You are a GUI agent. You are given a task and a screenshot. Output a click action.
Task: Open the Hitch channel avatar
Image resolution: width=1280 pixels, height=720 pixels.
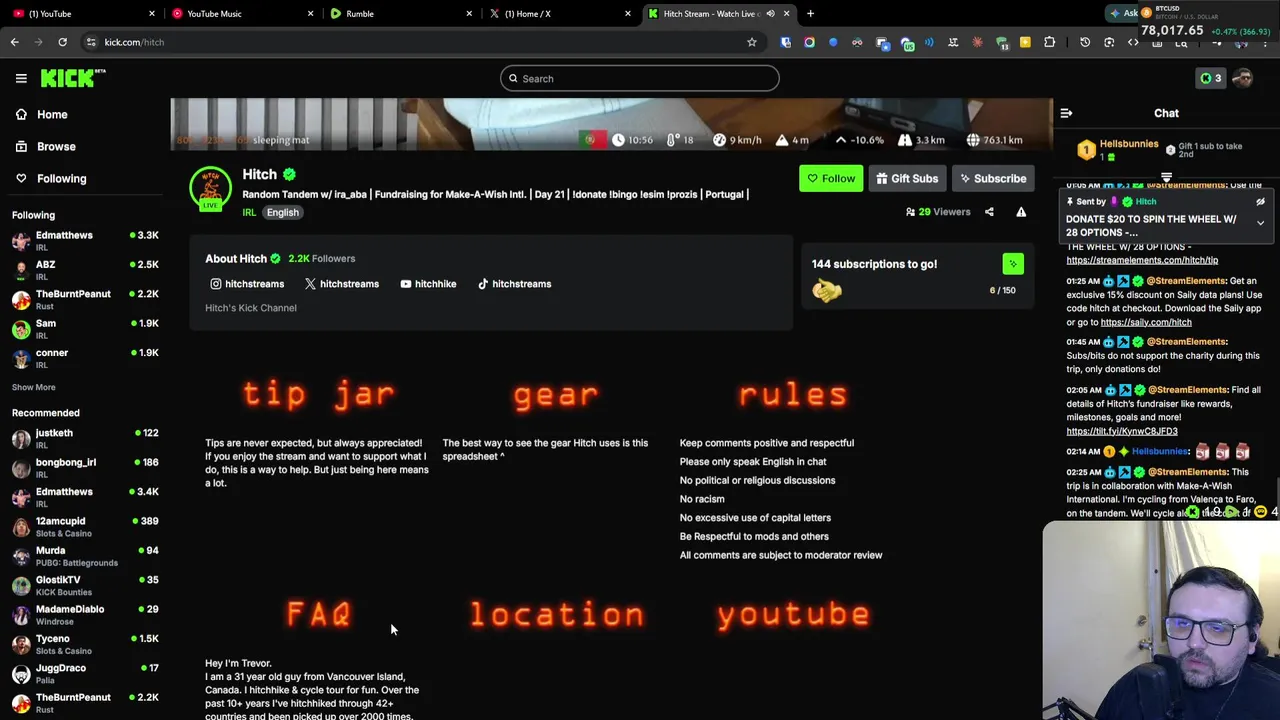[x=210, y=188]
